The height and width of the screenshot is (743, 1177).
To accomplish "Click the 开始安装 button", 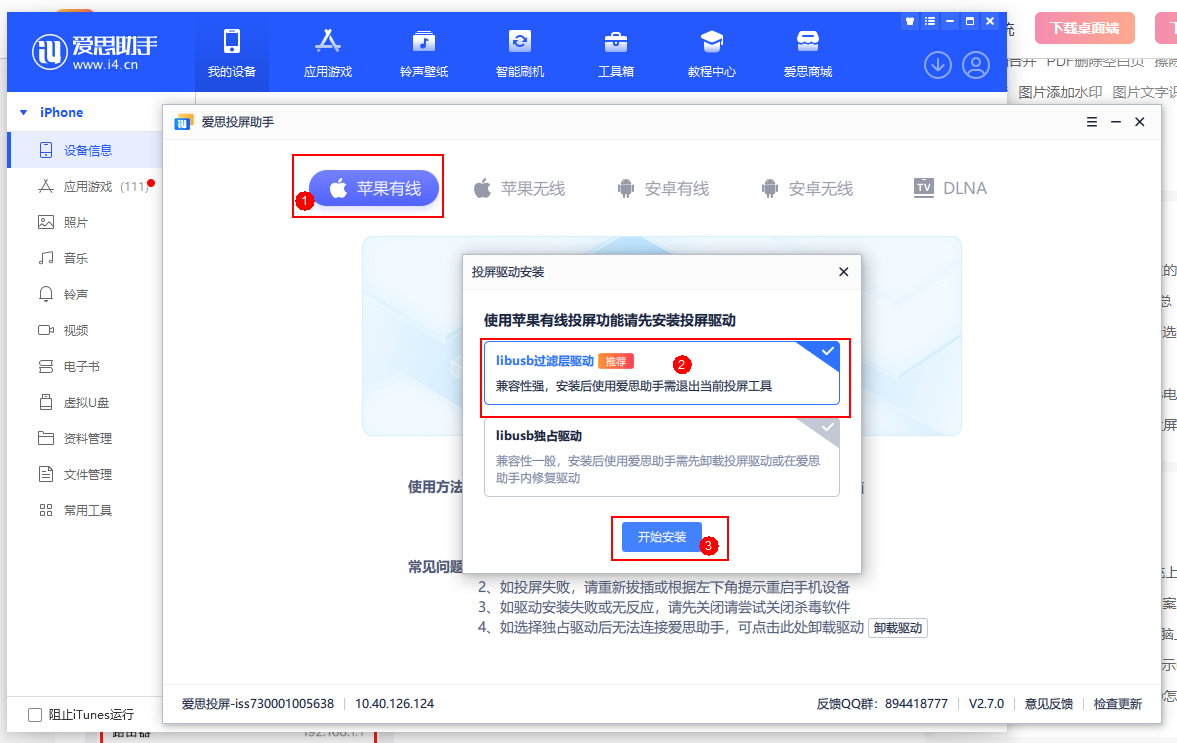I will click(x=661, y=537).
